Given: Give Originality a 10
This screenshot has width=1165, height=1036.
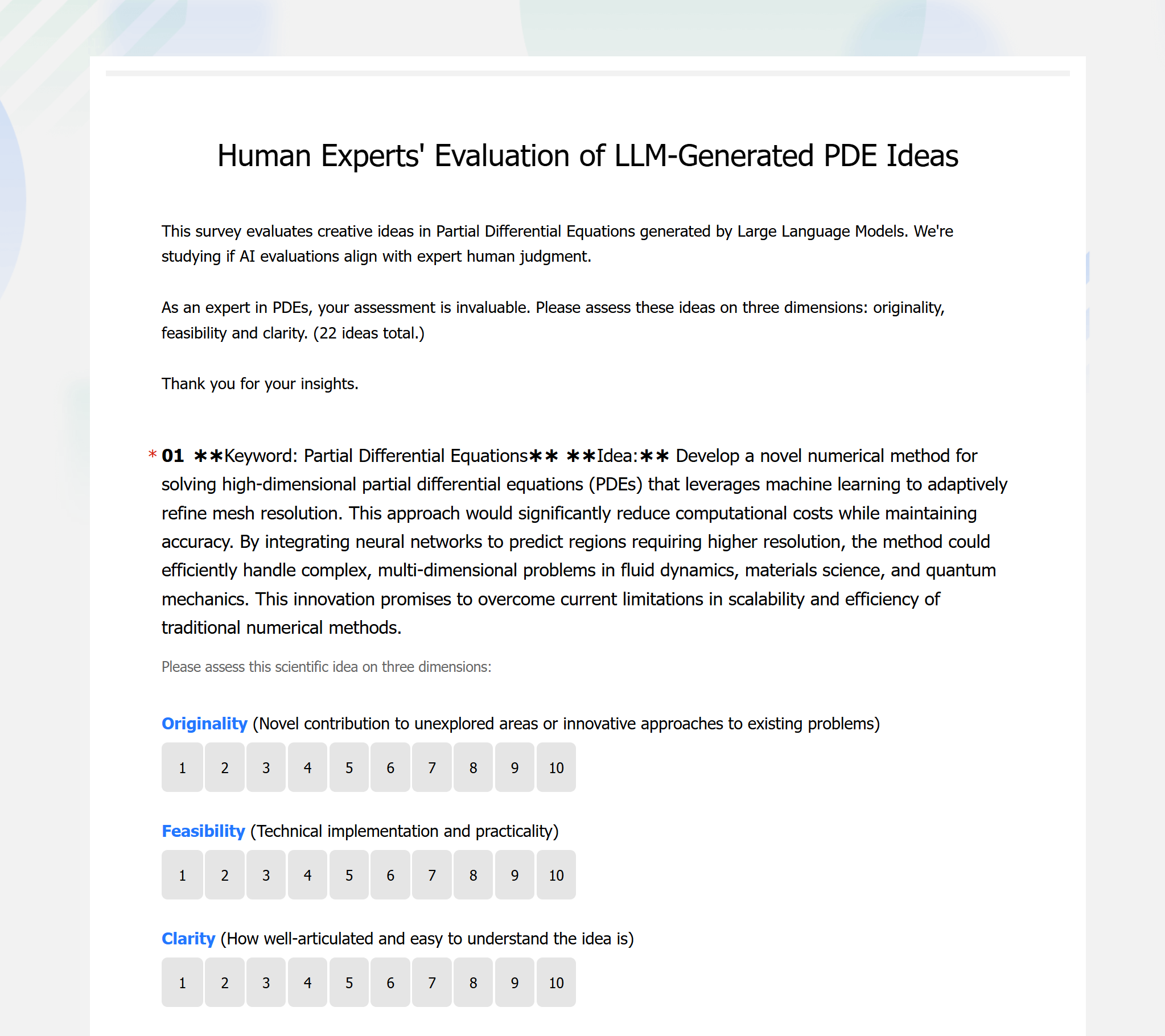Looking at the screenshot, I should pyautogui.click(x=555, y=767).
